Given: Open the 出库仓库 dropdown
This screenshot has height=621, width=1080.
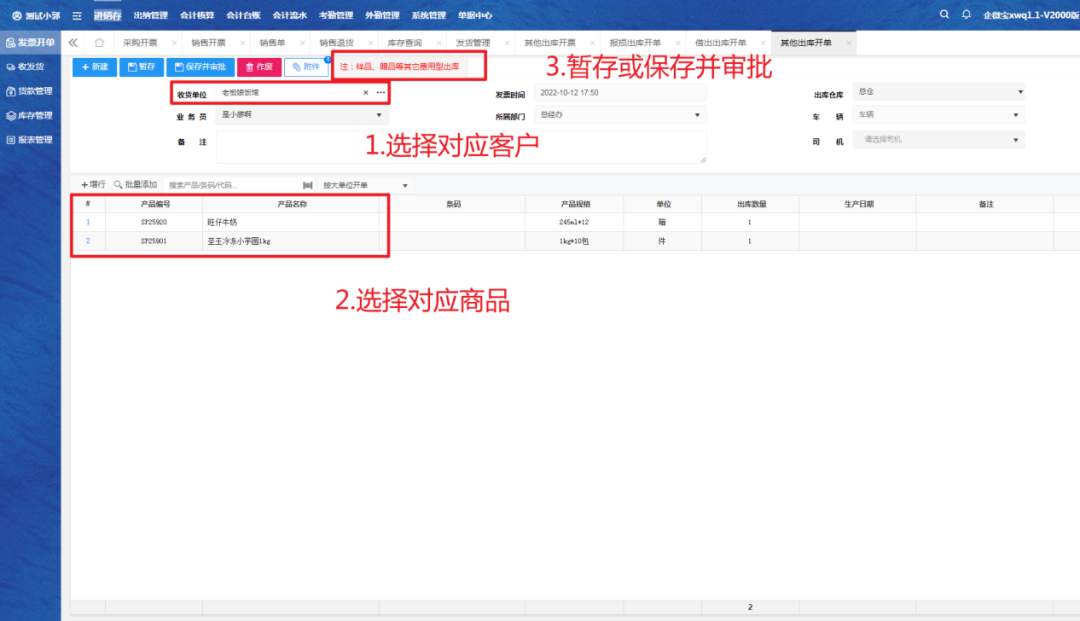Looking at the screenshot, I should (938, 92).
